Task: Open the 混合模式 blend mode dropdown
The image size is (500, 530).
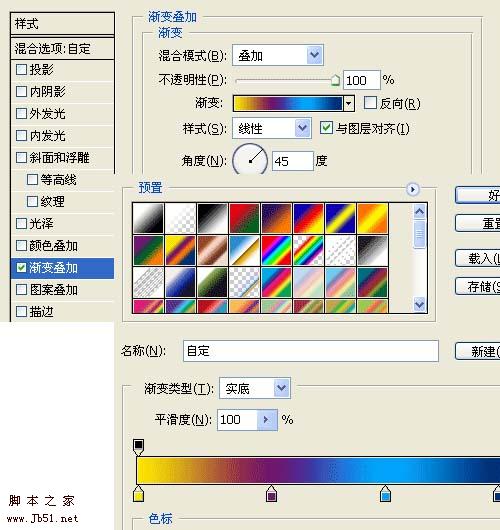Action: click(x=314, y=55)
